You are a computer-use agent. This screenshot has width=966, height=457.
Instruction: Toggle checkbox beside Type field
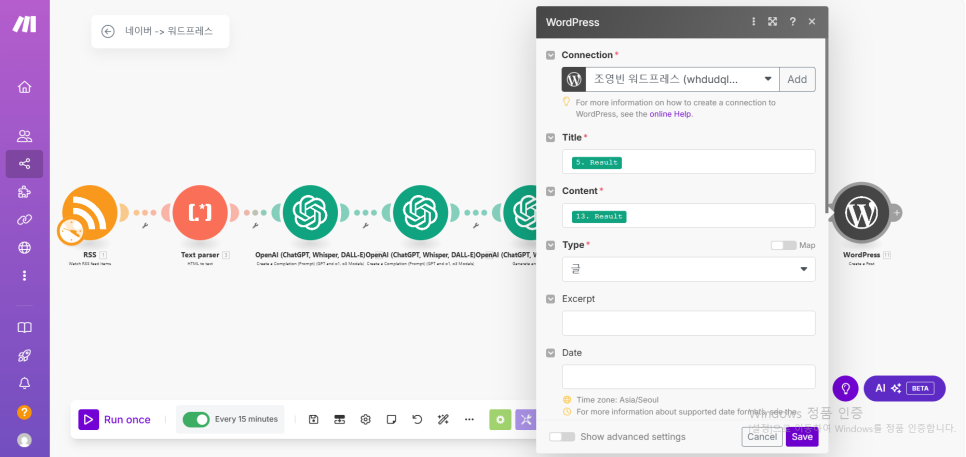pyautogui.click(x=551, y=245)
